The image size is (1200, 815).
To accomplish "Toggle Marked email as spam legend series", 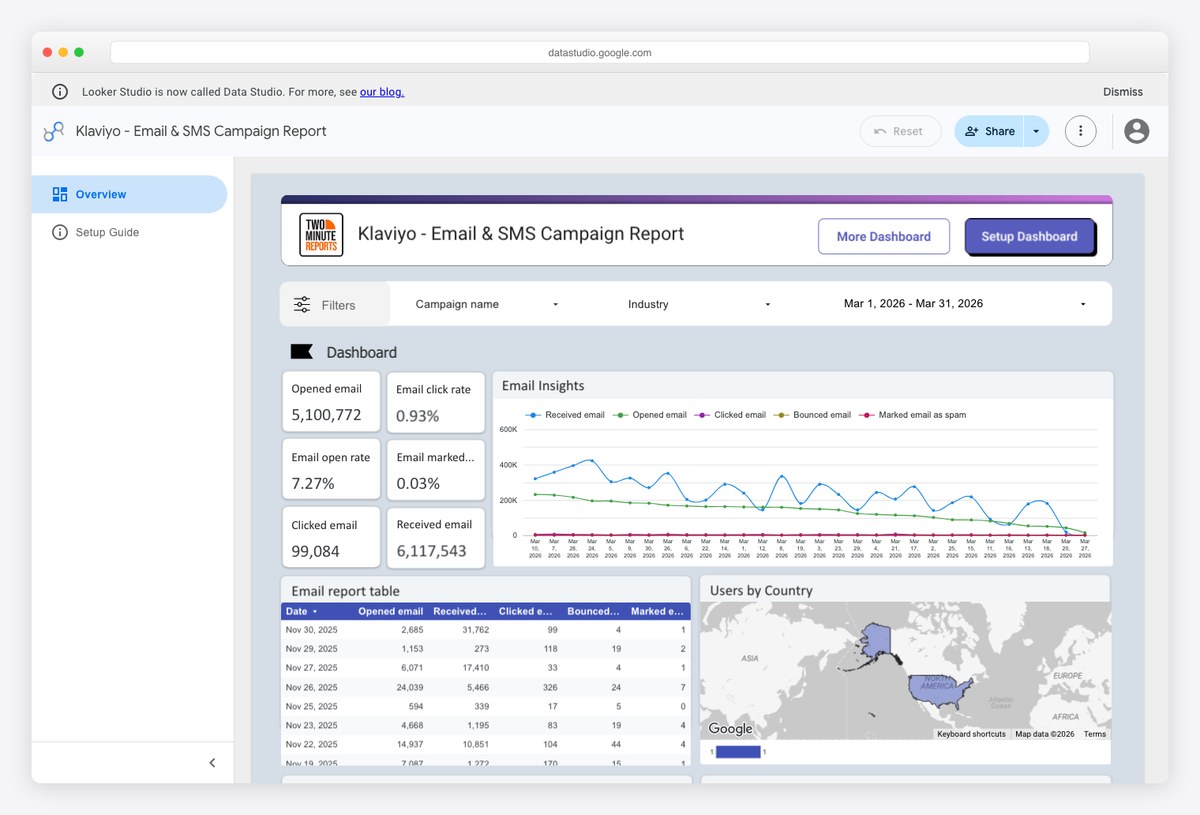I will tap(912, 414).
